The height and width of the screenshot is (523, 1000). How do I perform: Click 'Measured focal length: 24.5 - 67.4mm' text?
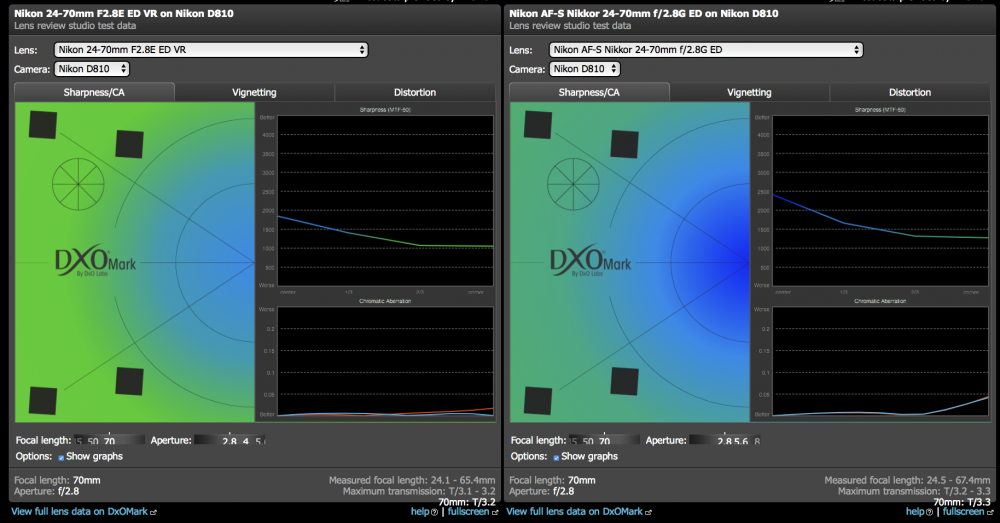pos(907,480)
